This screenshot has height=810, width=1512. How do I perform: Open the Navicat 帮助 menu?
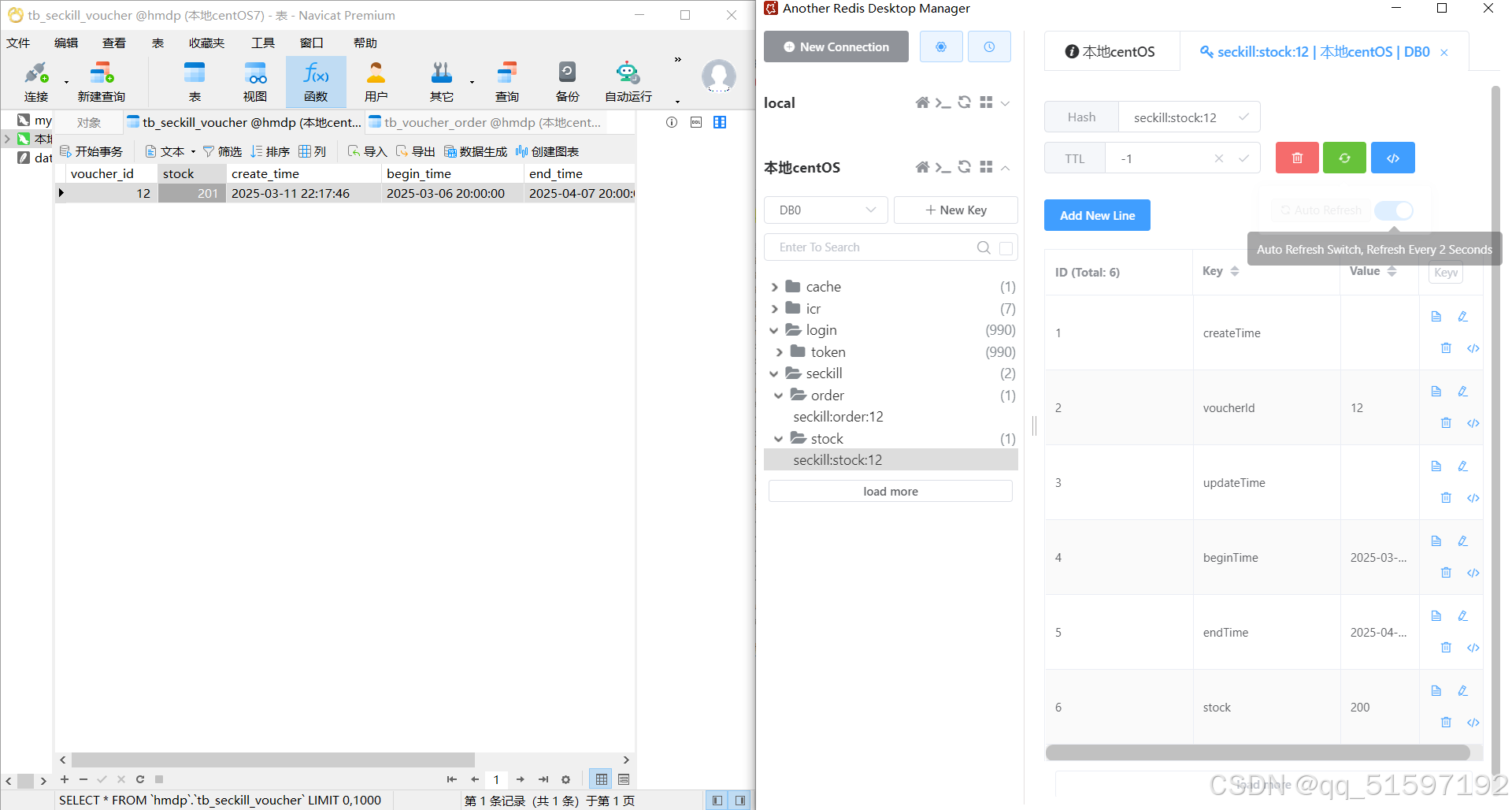pos(365,43)
